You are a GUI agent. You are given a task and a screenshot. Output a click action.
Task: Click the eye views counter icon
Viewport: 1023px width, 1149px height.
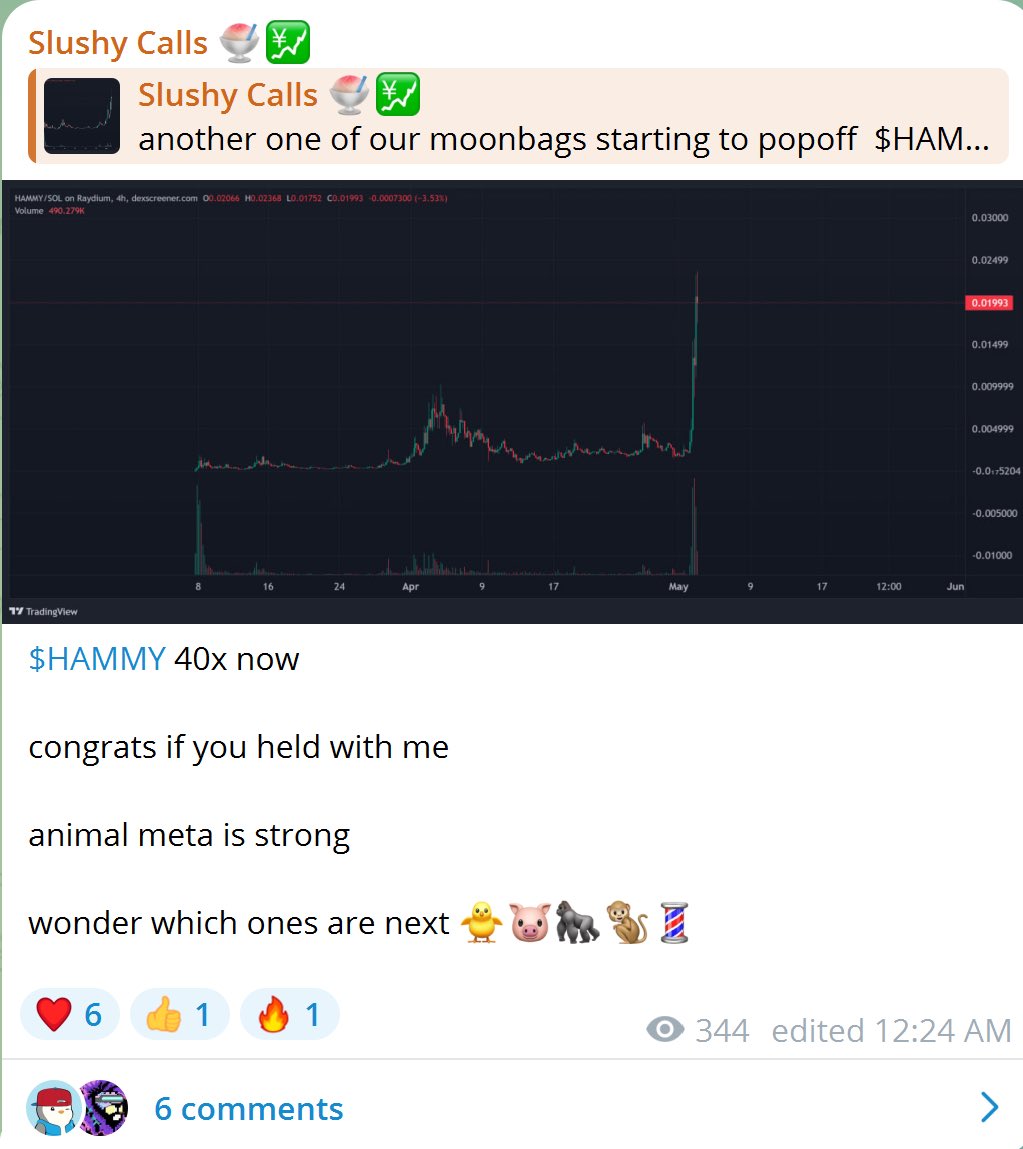point(665,1030)
